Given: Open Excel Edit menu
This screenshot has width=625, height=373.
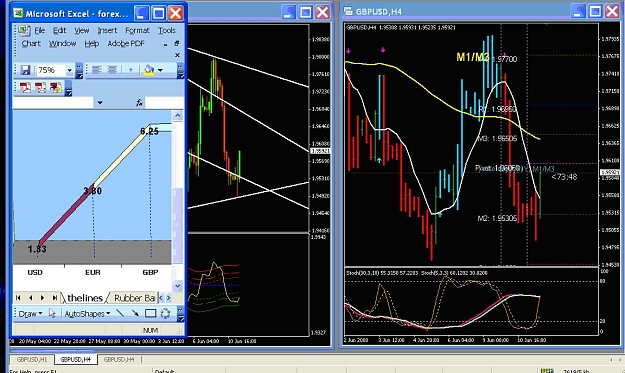Looking at the screenshot, I should [x=59, y=30].
